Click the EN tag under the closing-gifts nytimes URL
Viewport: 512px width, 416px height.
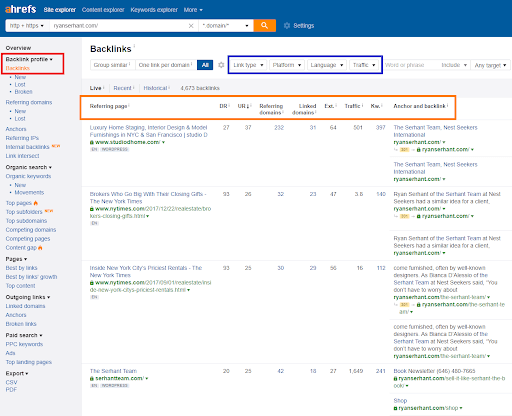pyautogui.click(x=95, y=223)
